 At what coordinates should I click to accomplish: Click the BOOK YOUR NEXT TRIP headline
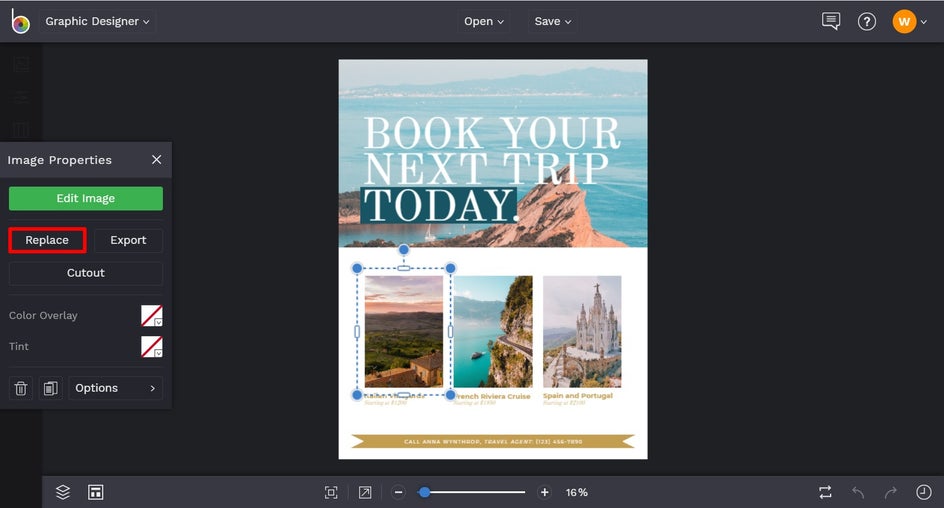tap(492, 150)
